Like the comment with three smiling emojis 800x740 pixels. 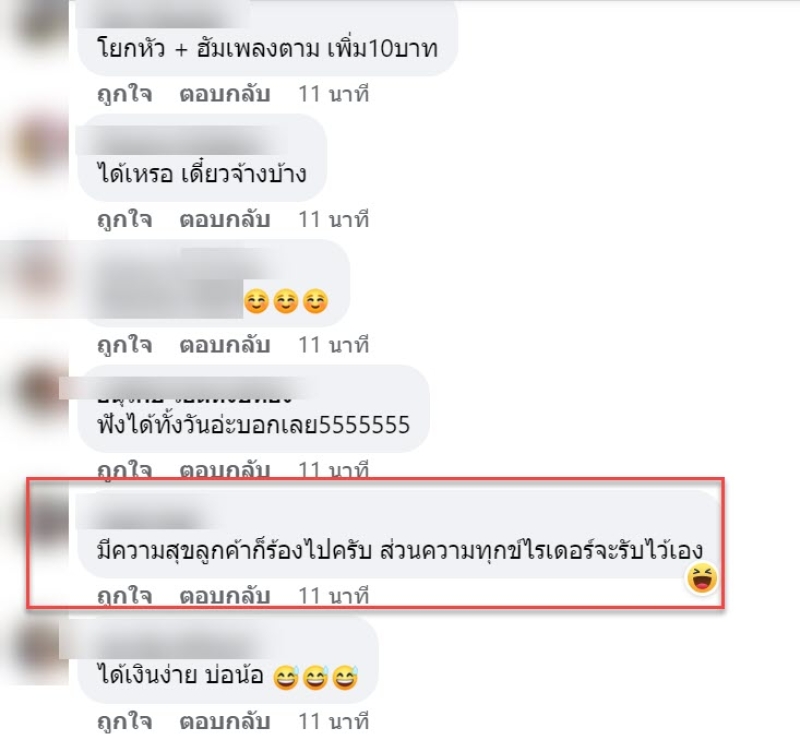point(124,345)
